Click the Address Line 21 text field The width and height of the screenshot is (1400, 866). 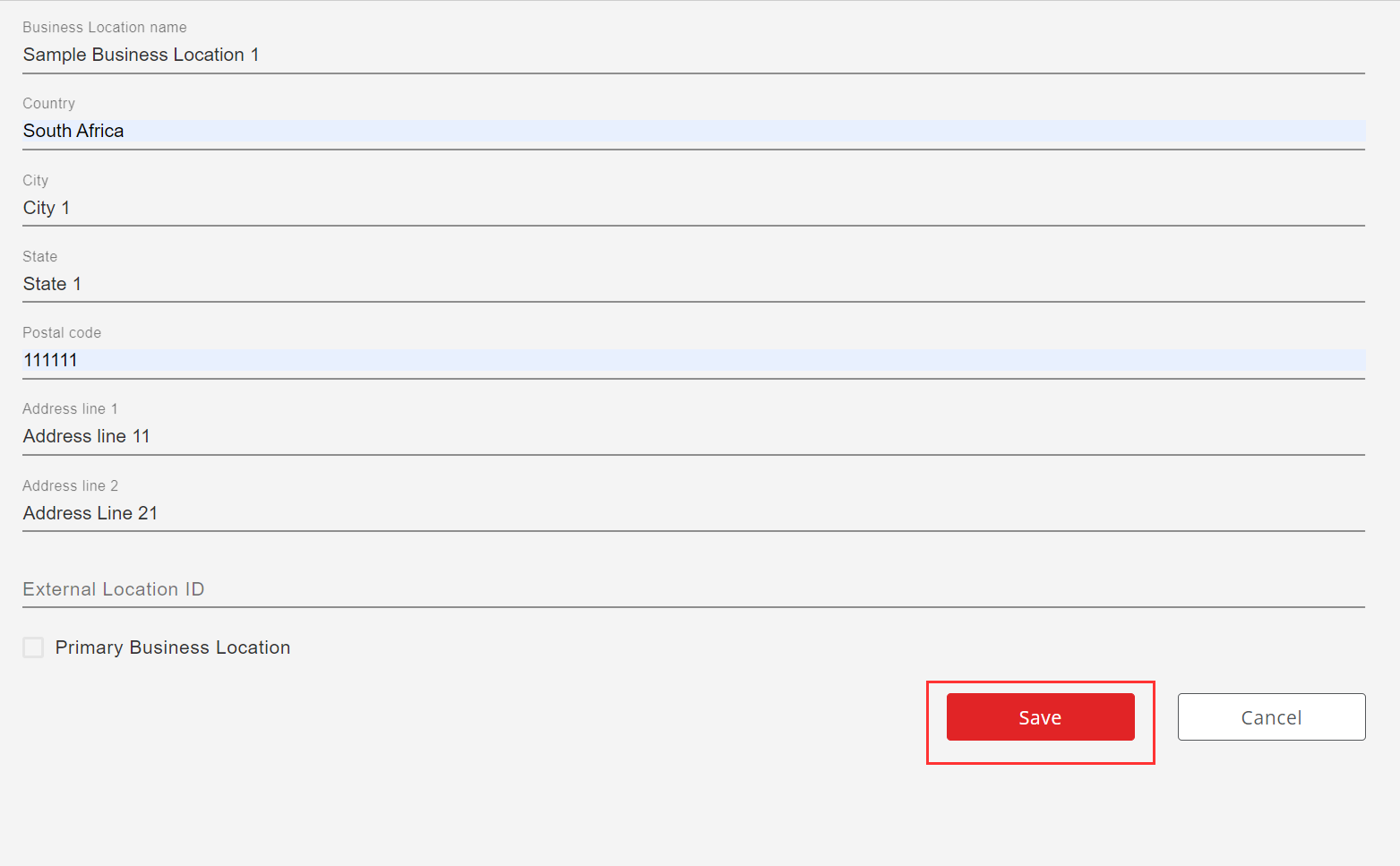click(x=693, y=513)
